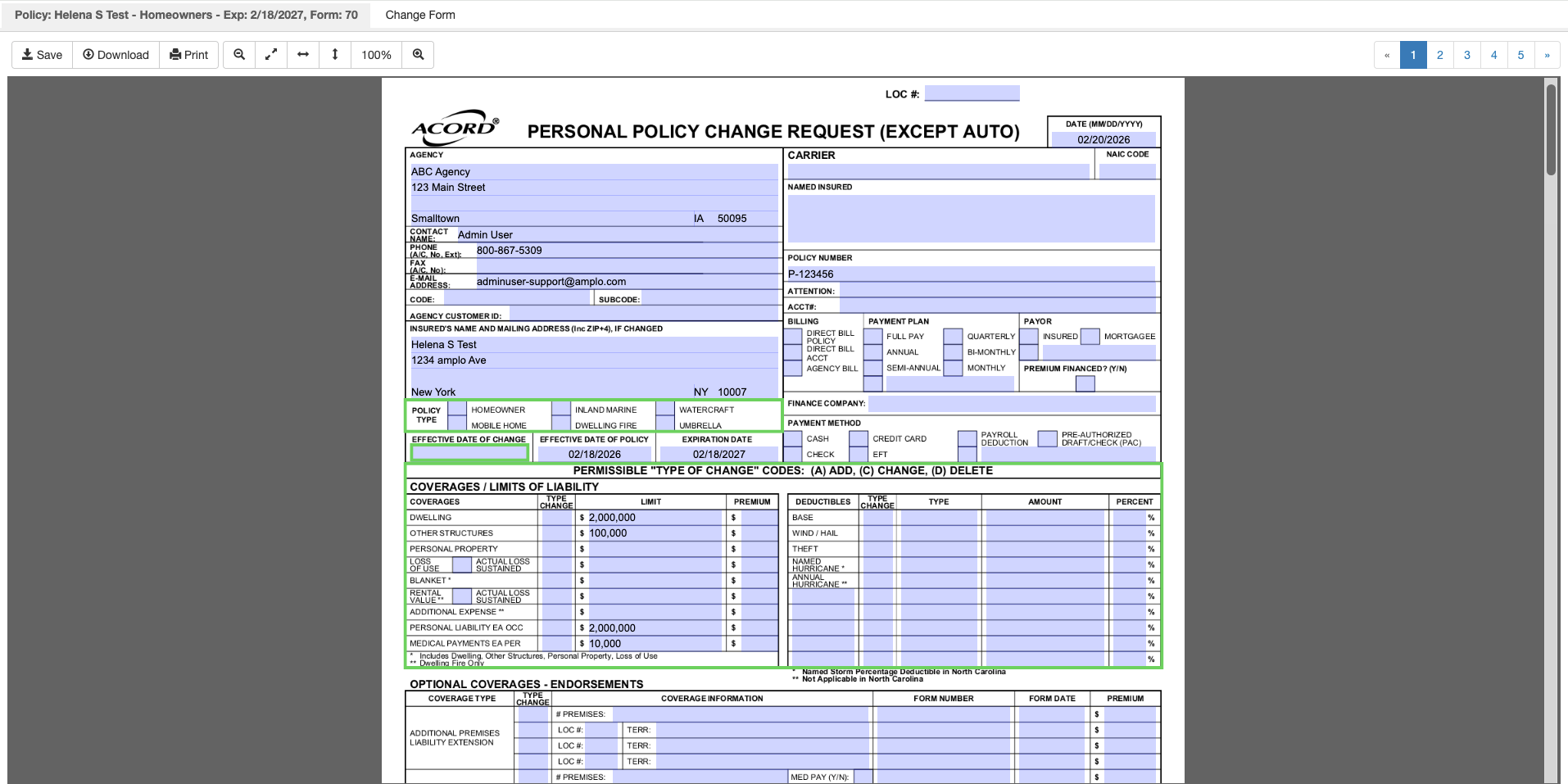This screenshot has width=1568, height=784.
Task: Reset zoom using the 100% button
Action: click(x=376, y=55)
